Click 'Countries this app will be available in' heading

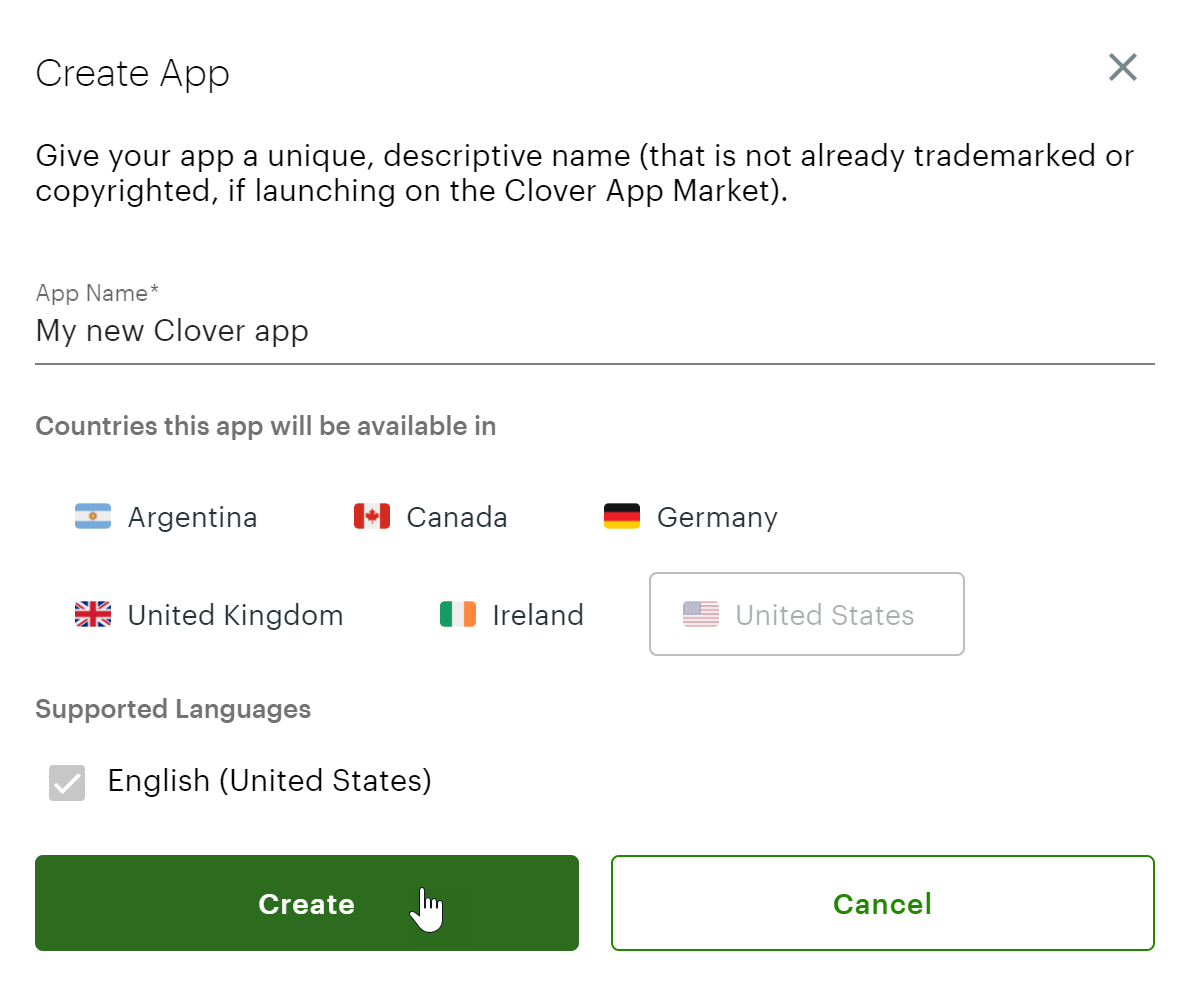pyautogui.click(x=266, y=426)
